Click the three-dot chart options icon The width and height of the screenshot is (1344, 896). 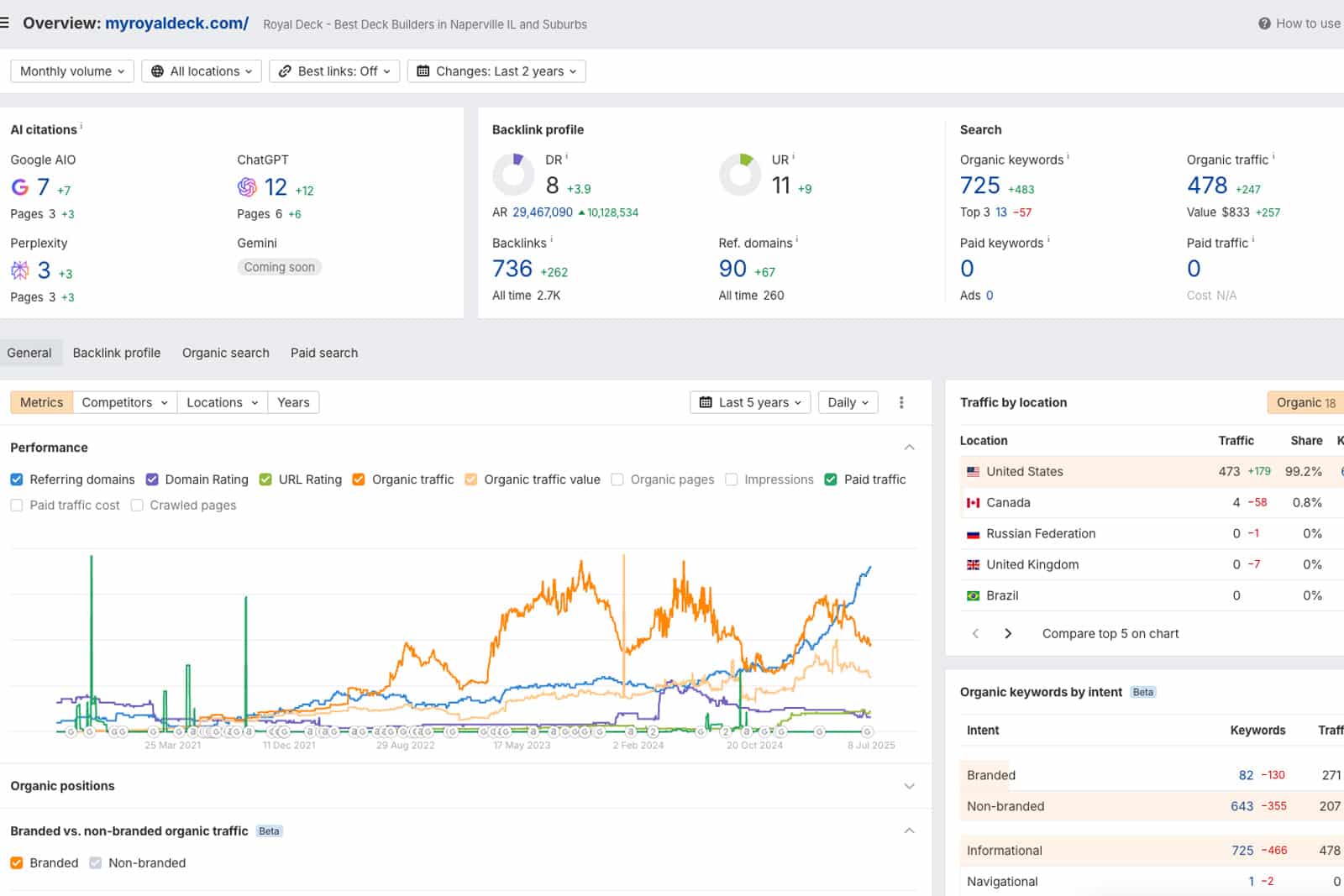coord(901,402)
